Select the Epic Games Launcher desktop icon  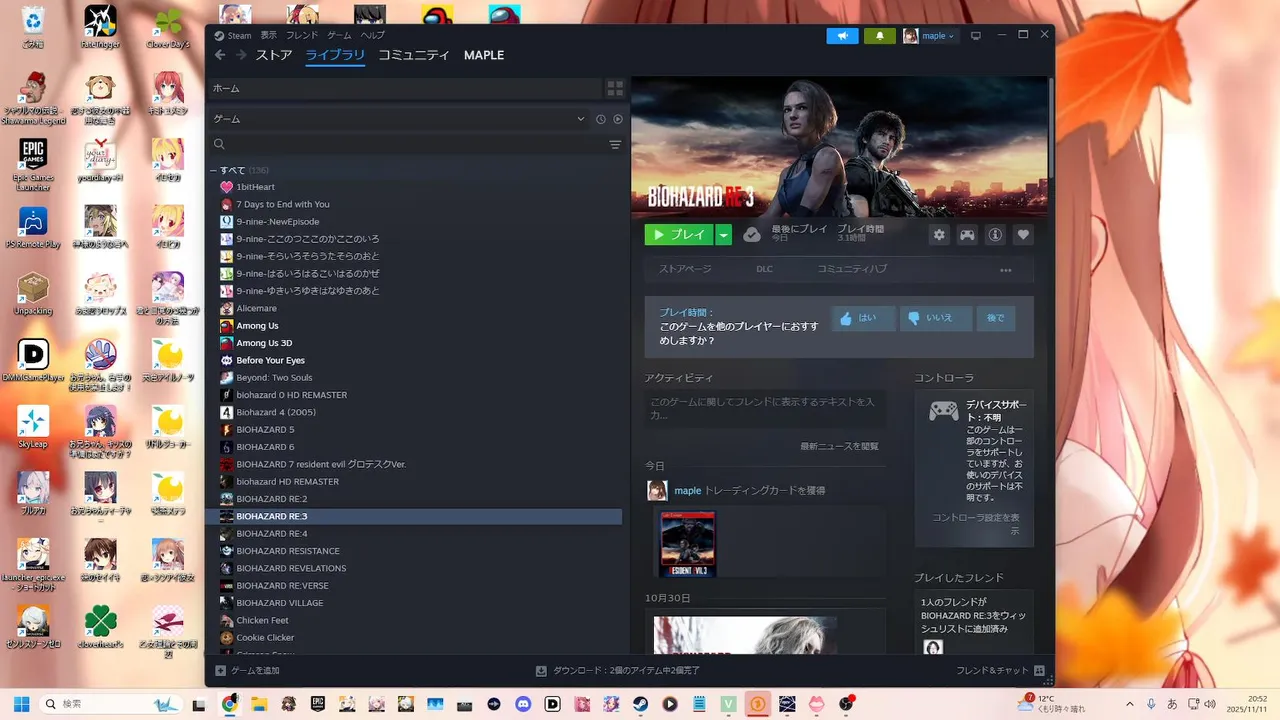click(x=33, y=165)
